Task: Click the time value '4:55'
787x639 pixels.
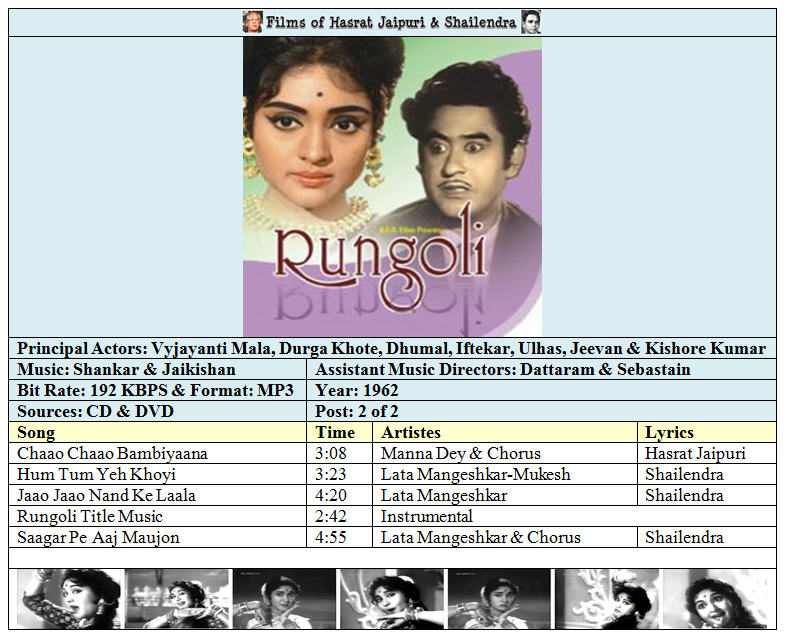Action: click(x=331, y=538)
